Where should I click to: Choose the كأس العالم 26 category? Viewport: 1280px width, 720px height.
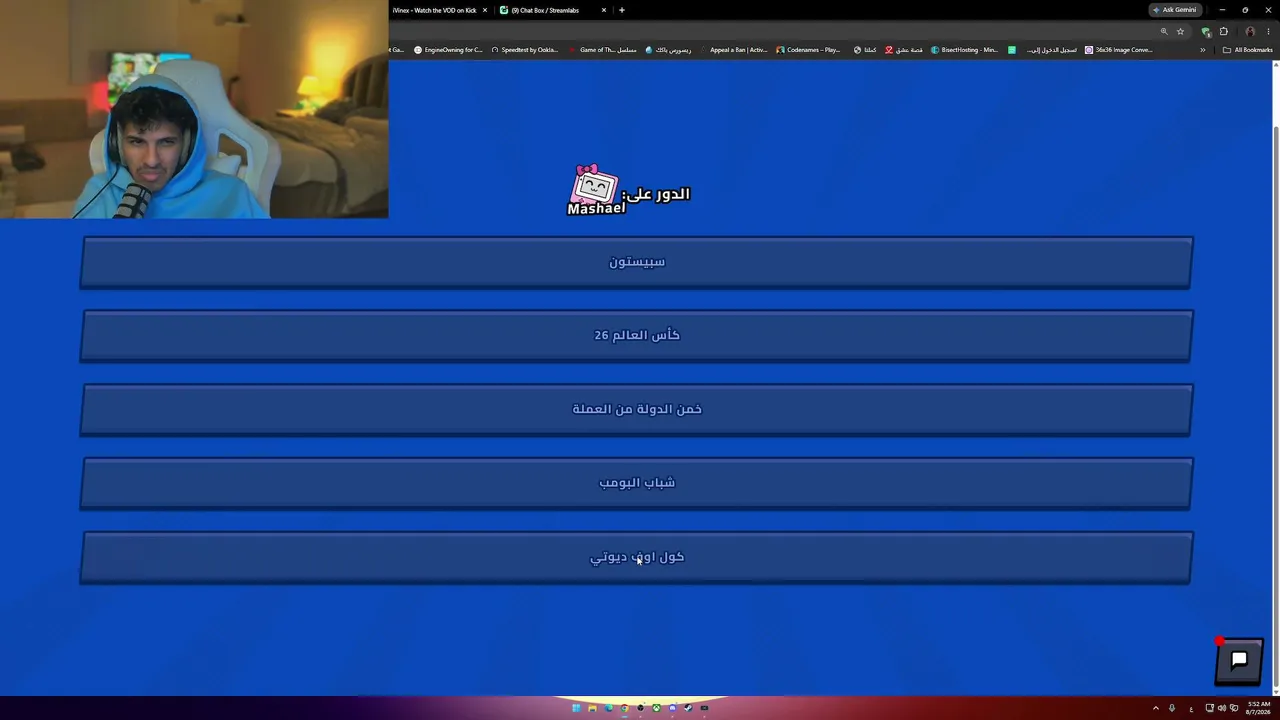637,336
